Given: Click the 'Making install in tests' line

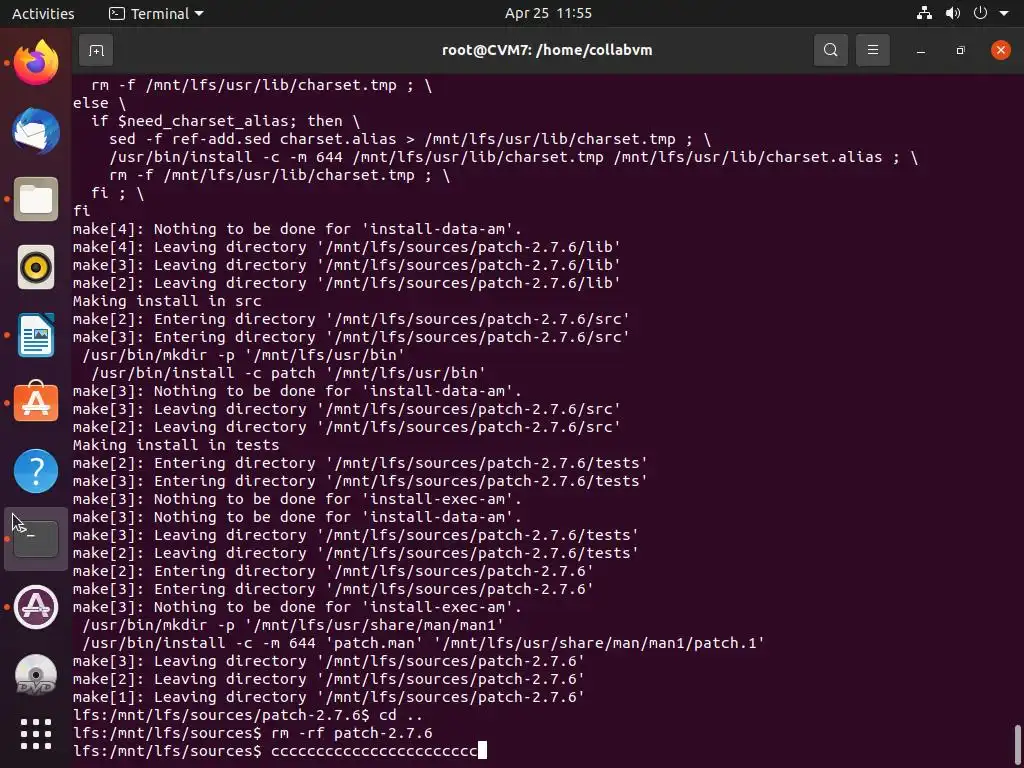Looking at the screenshot, I should click(x=176, y=445).
